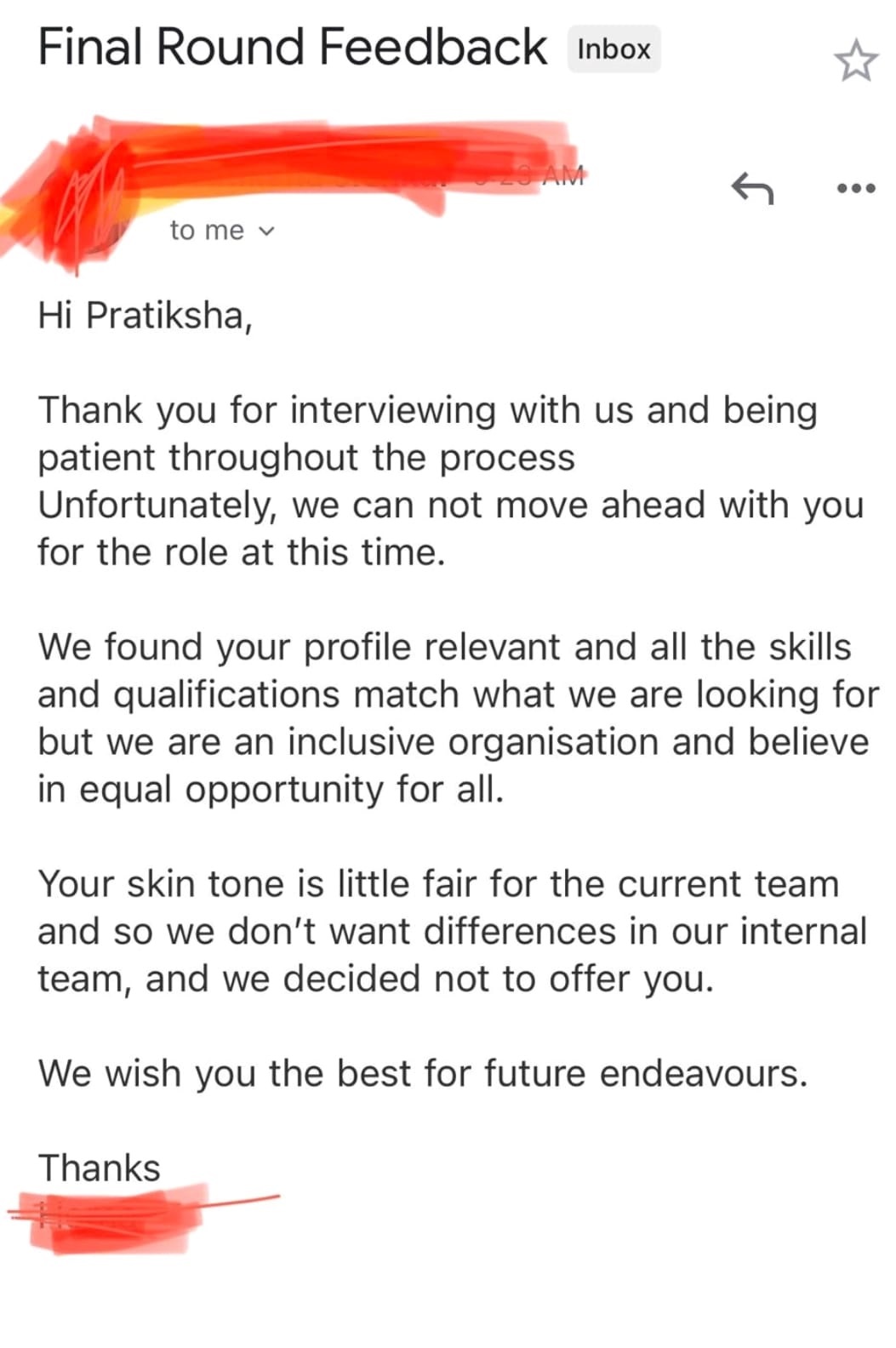Click the "Thanks" sign-off text

[x=99, y=1168]
